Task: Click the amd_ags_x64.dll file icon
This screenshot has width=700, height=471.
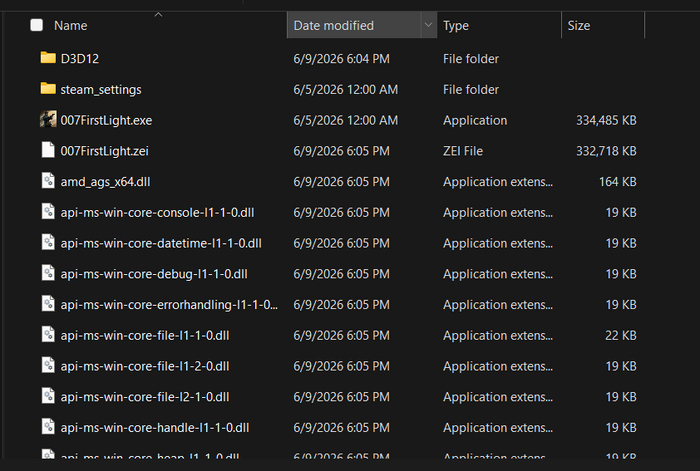Action: pos(48,181)
